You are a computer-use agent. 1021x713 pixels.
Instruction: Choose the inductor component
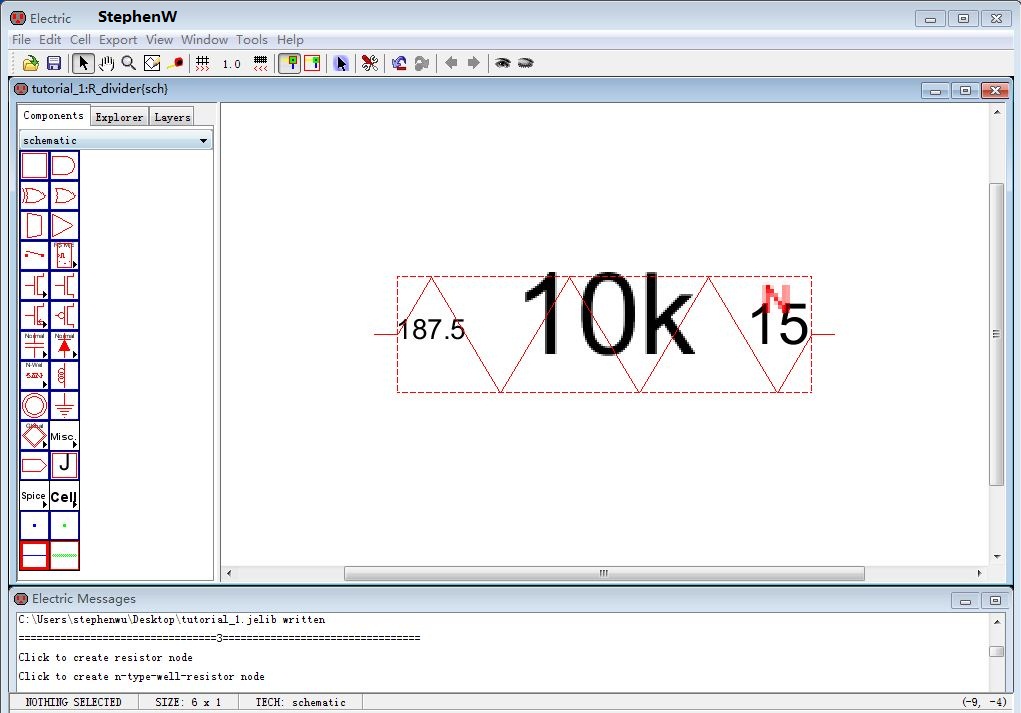64,375
